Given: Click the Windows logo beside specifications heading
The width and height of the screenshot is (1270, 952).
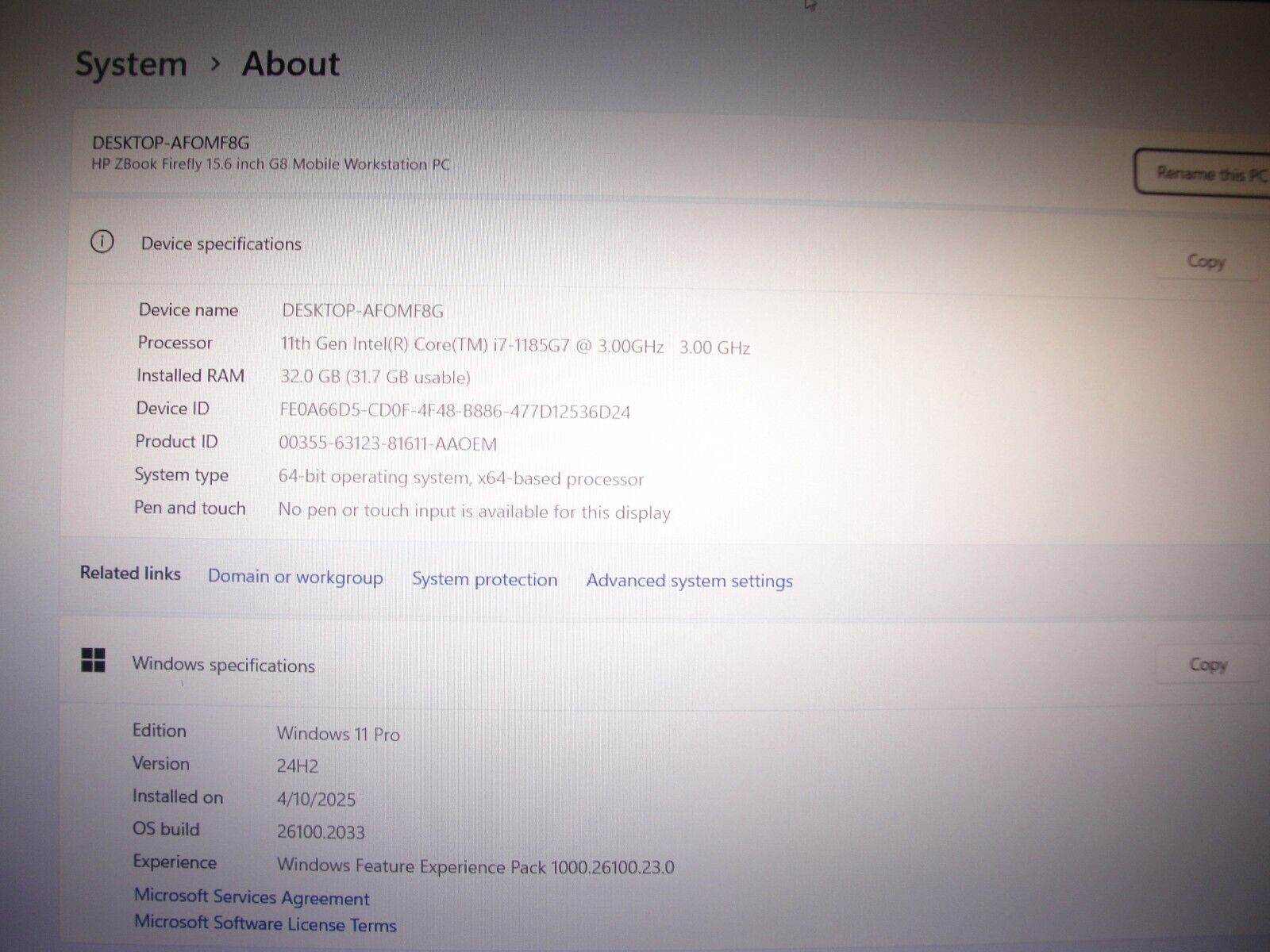Looking at the screenshot, I should tap(93, 659).
